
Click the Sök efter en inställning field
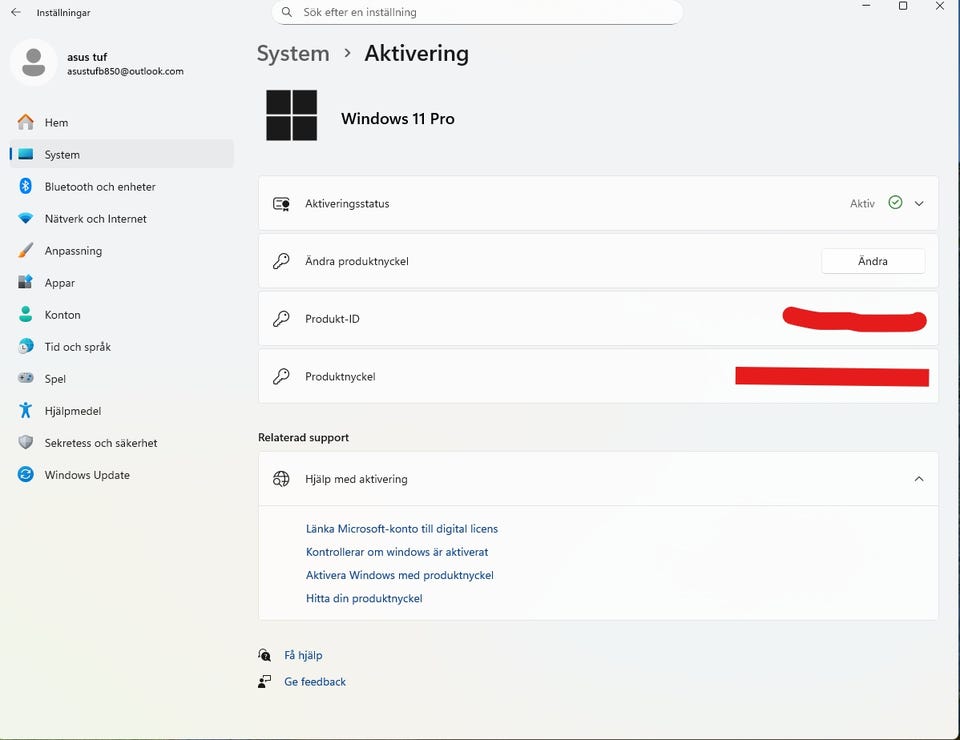(478, 12)
